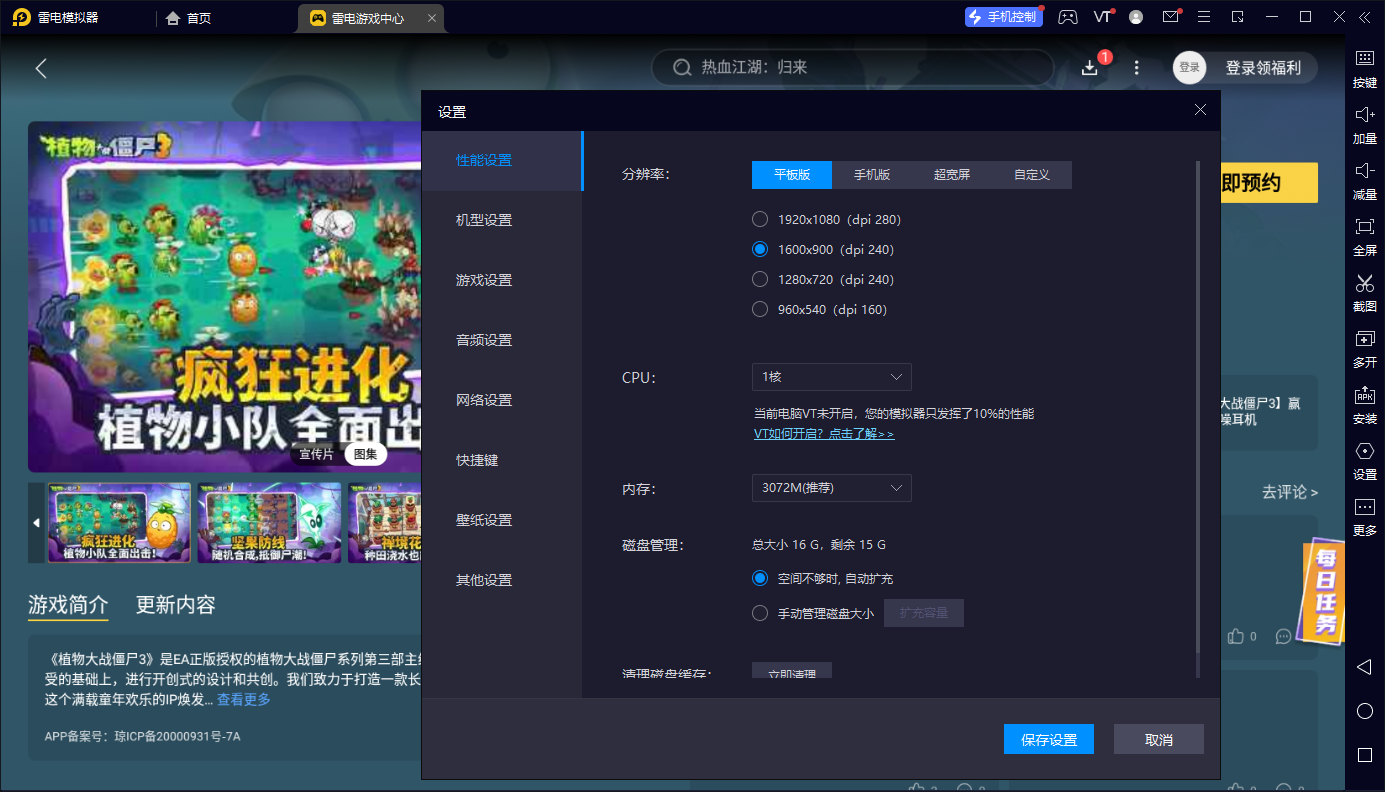This screenshot has height=792, width=1385.
Task: Expand the CPU 1核 dropdown
Action: 831,377
